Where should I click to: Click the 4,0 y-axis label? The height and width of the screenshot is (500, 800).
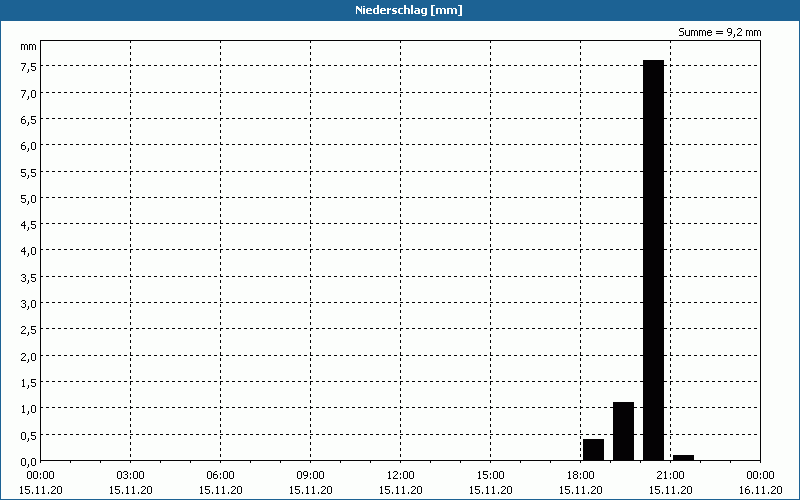click(29, 252)
